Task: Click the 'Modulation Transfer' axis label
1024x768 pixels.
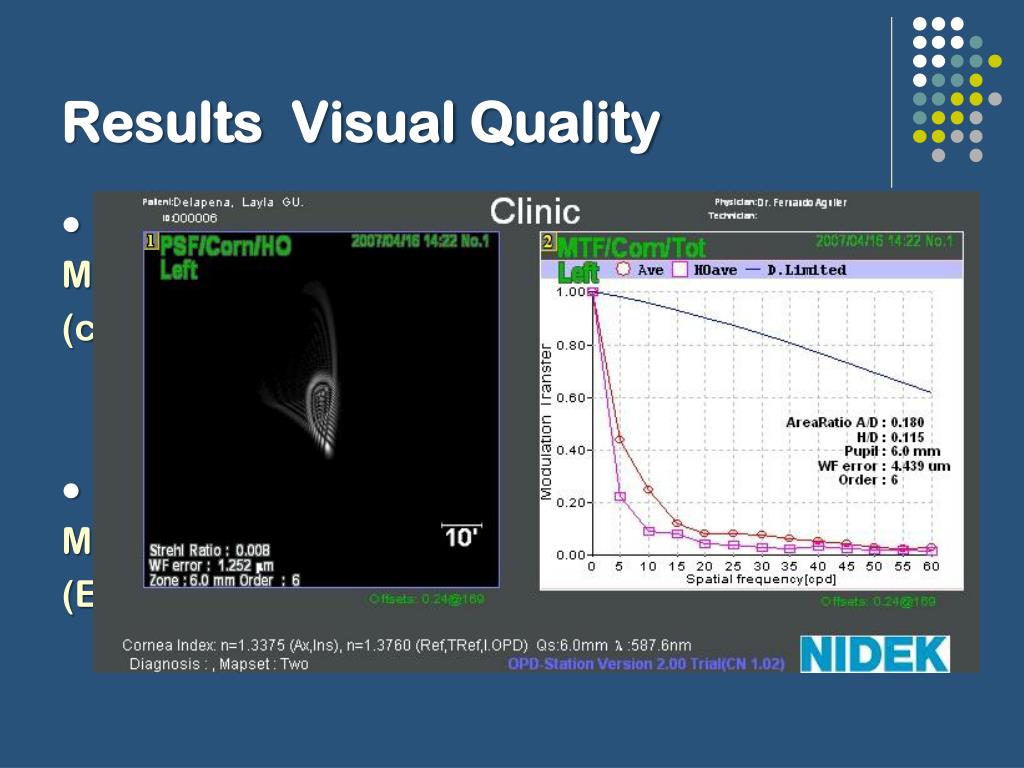Action: [x=547, y=423]
